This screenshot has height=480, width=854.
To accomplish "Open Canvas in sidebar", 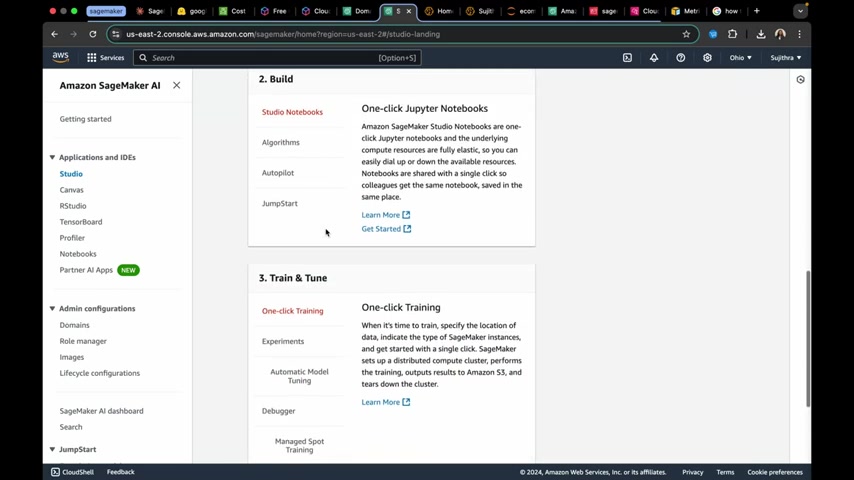I will pos(71,190).
